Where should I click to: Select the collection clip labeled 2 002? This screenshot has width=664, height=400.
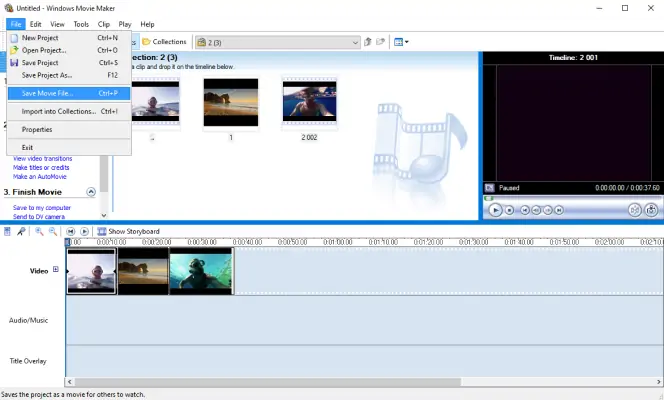point(310,102)
